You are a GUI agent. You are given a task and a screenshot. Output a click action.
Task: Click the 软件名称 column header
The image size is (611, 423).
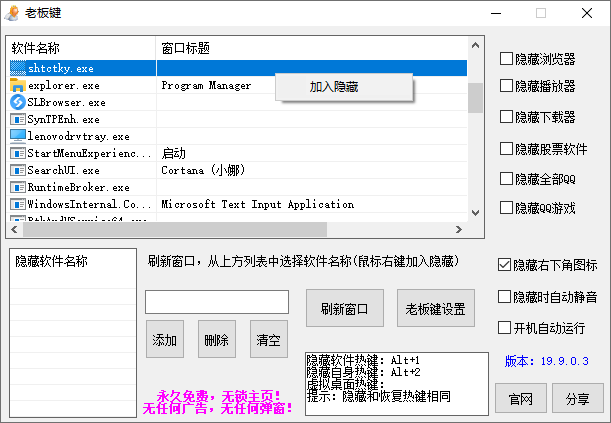(36, 48)
